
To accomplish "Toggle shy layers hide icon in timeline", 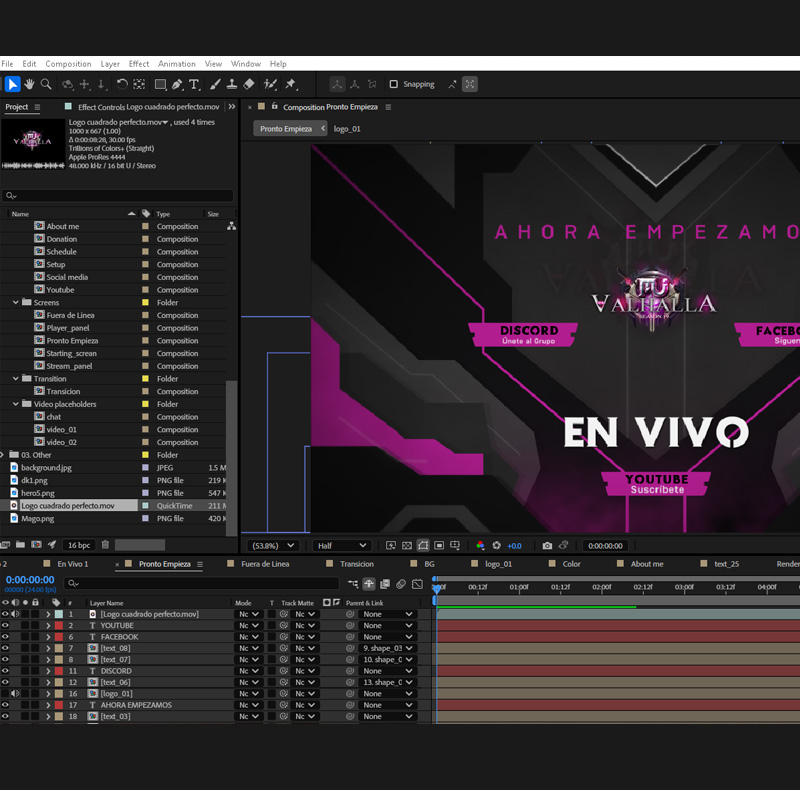I will (369, 584).
